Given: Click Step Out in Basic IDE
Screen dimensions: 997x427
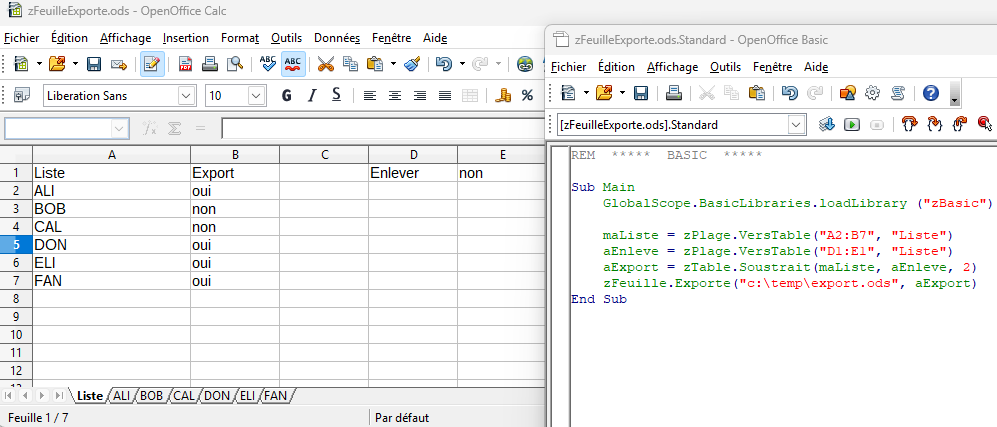Looking at the screenshot, I should click(x=959, y=125).
